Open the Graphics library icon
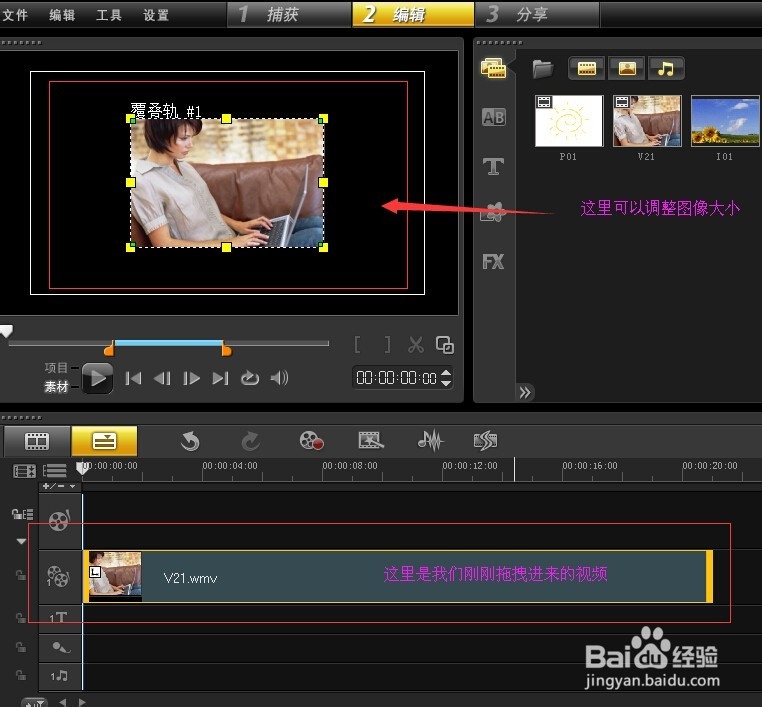The width and height of the screenshot is (762, 707). click(493, 212)
